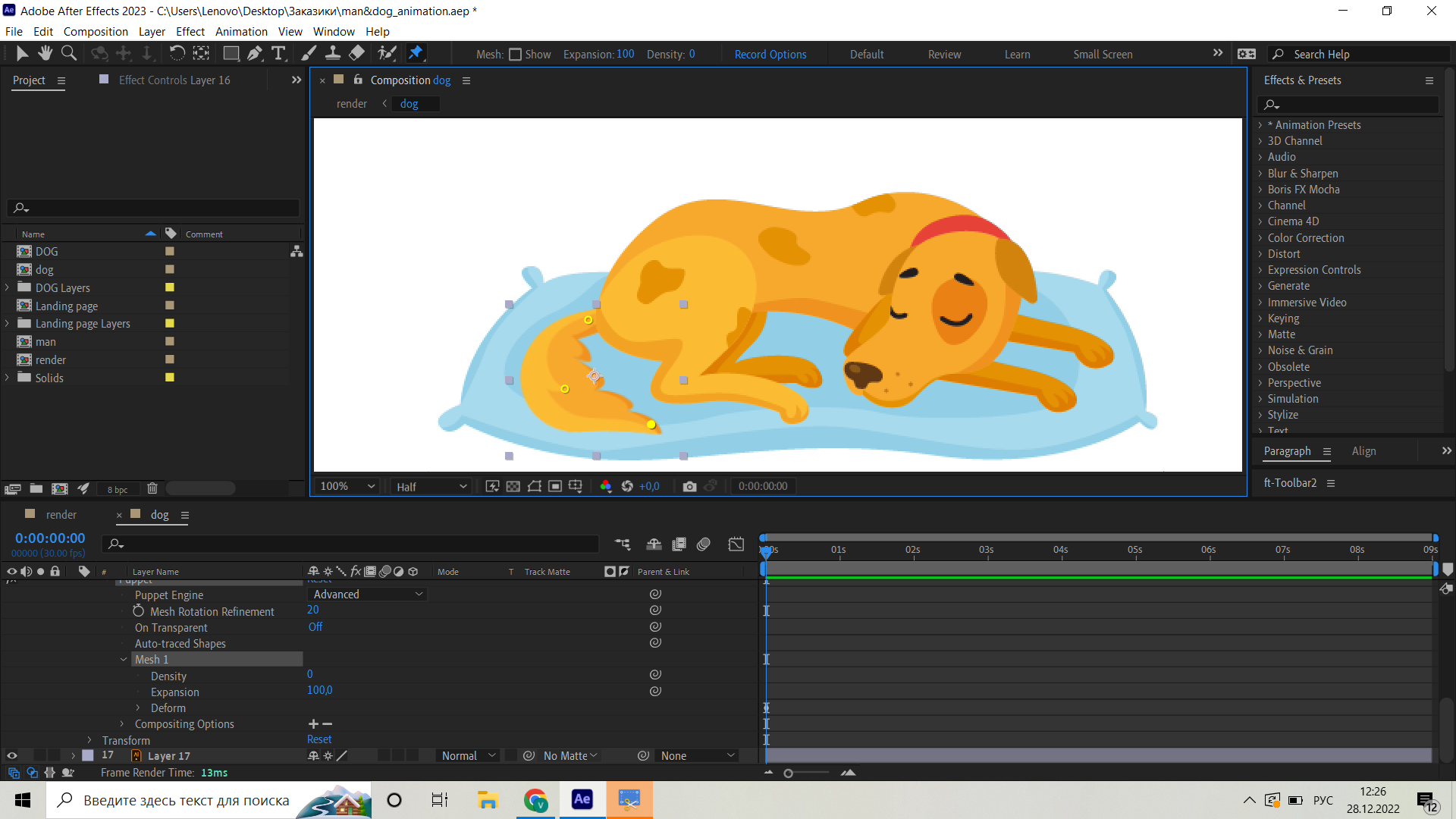
Task: Enable solo for Layer 17
Action: coord(40,755)
